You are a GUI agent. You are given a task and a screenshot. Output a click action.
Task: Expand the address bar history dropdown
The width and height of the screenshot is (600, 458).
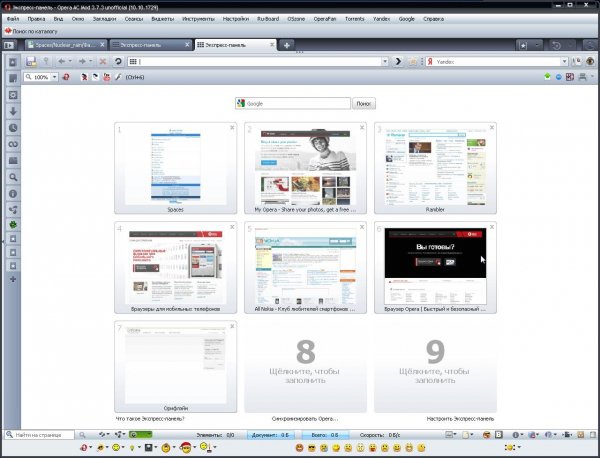pyautogui.click(x=385, y=61)
